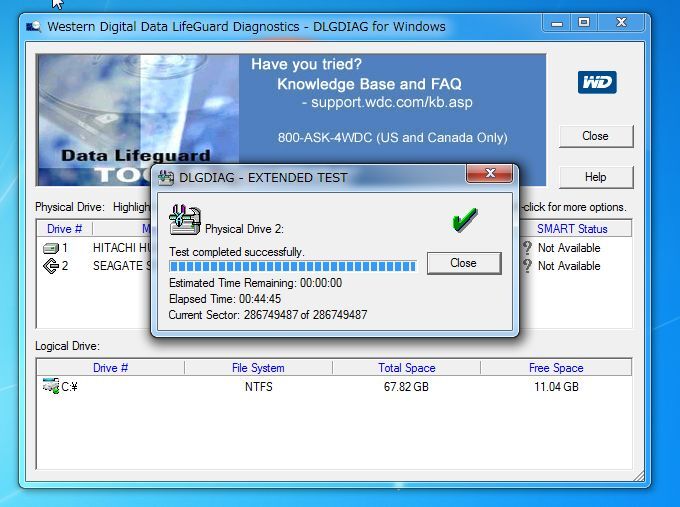The width and height of the screenshot is (680, 507).
Task: Sort logical drives by File System header
Action: click(258, 368)
